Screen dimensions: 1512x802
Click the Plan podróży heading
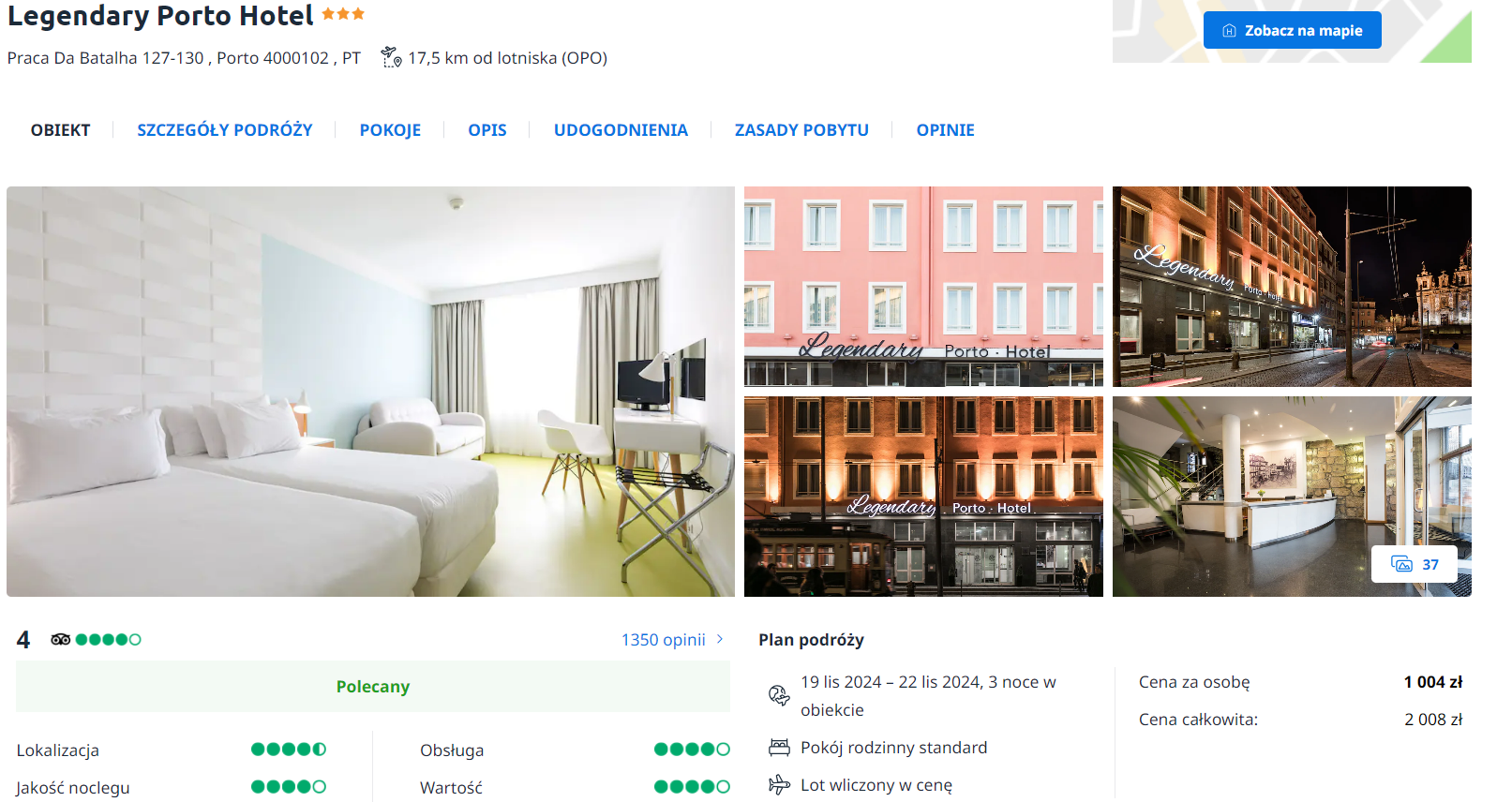coord(811,640)
